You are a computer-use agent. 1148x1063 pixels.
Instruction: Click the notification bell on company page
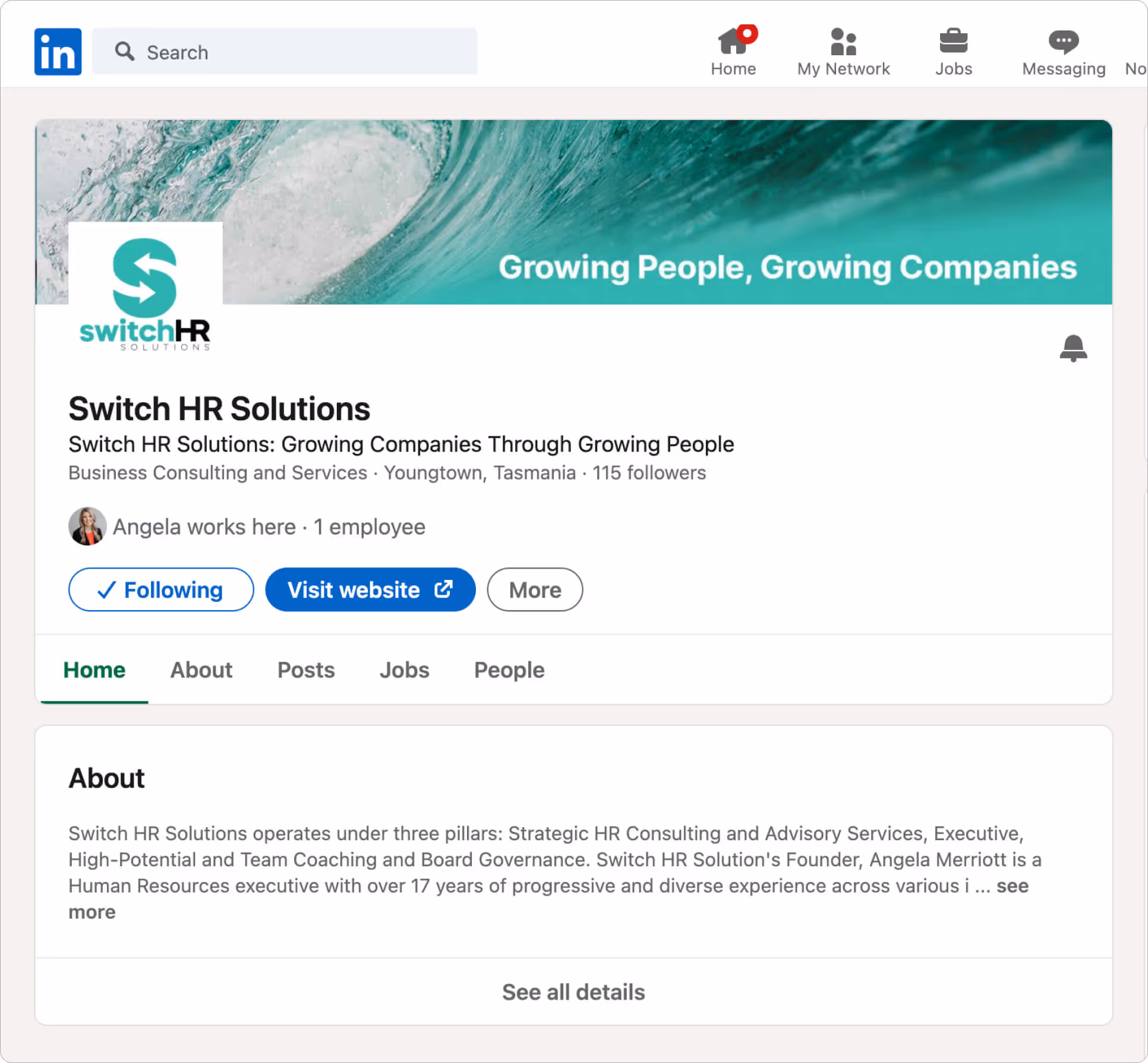(x=1073, y=348)
